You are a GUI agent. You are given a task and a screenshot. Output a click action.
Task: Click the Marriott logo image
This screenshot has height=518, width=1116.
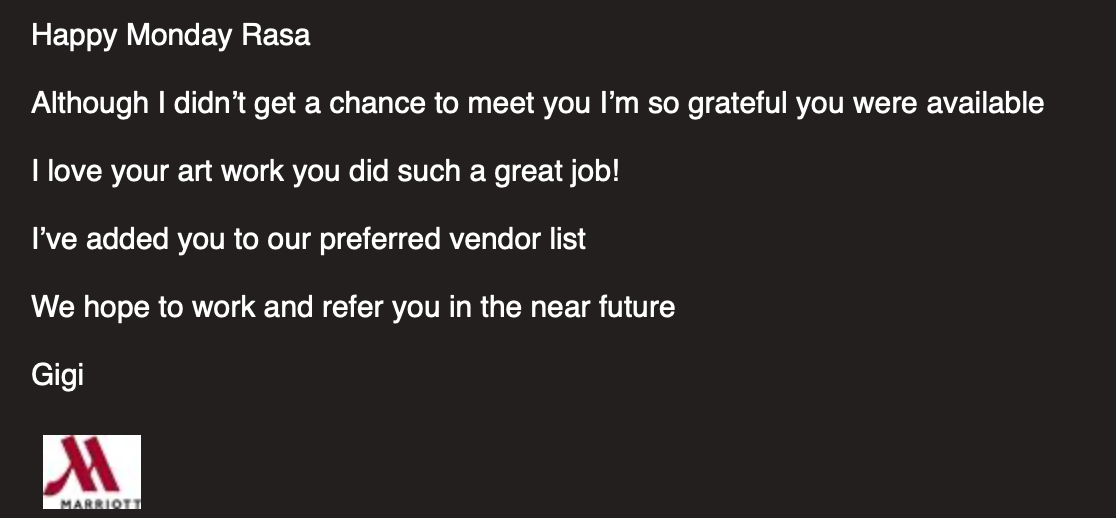tap(92, 472)
